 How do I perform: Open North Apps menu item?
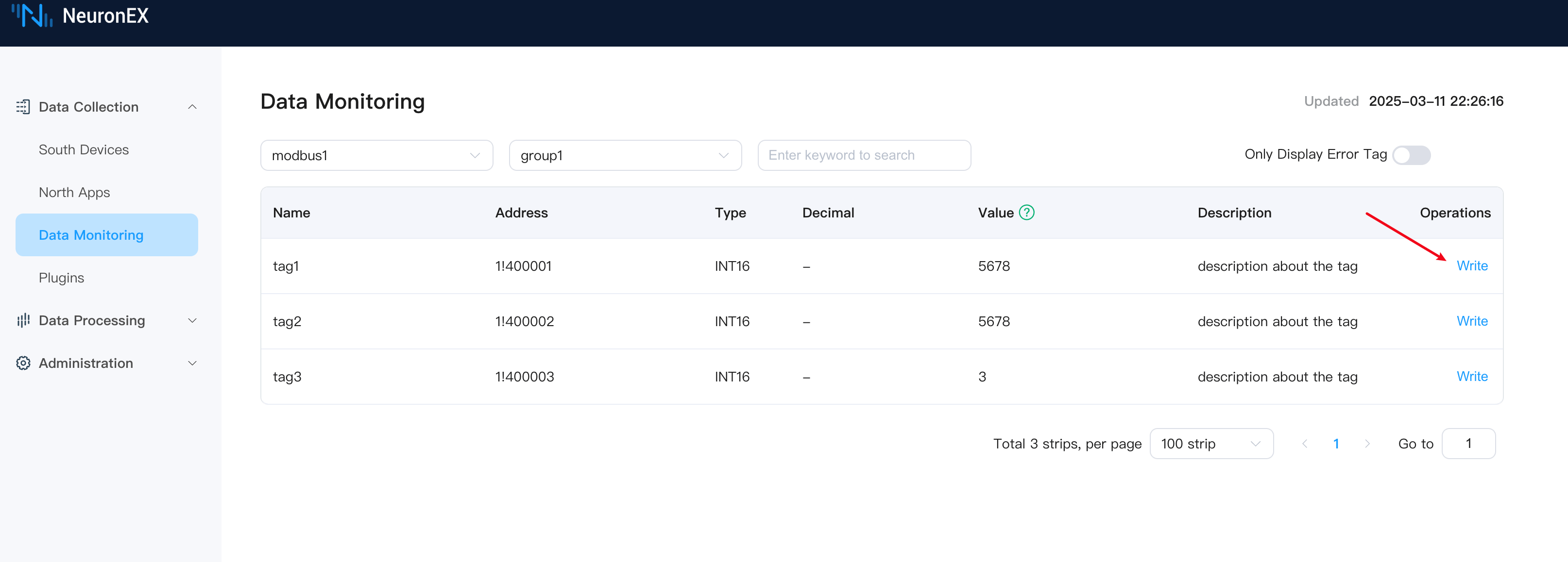(74, 192)
